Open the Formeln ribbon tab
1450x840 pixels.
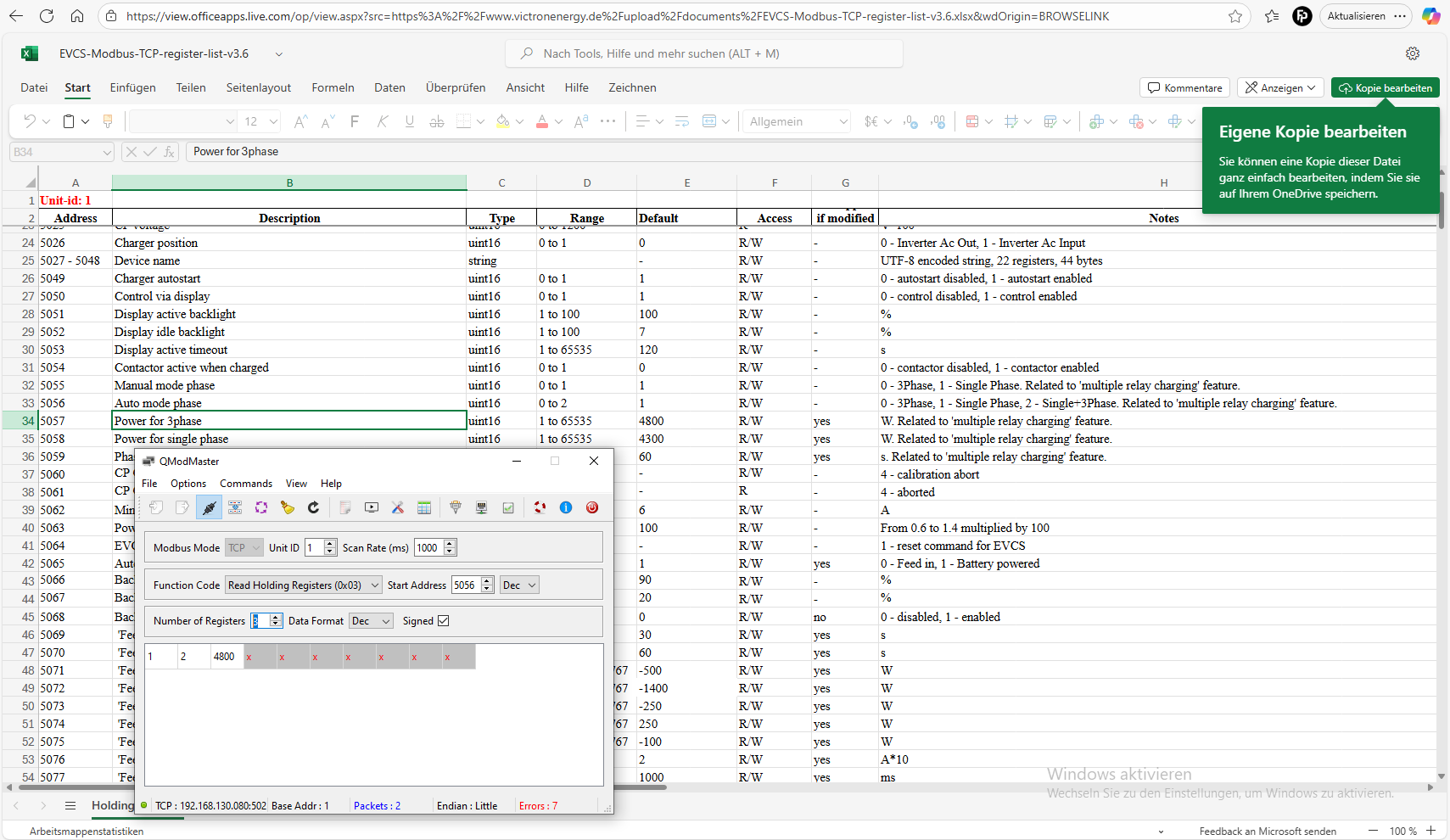pyautogui.click(x=333, y=87)
